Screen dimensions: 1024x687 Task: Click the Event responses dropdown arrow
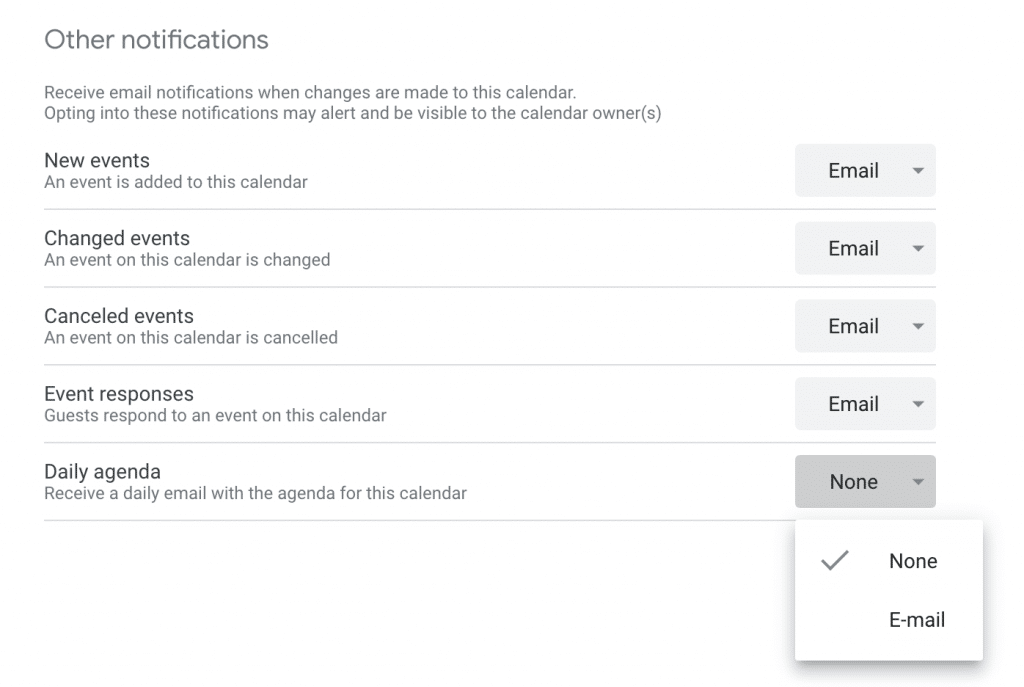(918, 405)
